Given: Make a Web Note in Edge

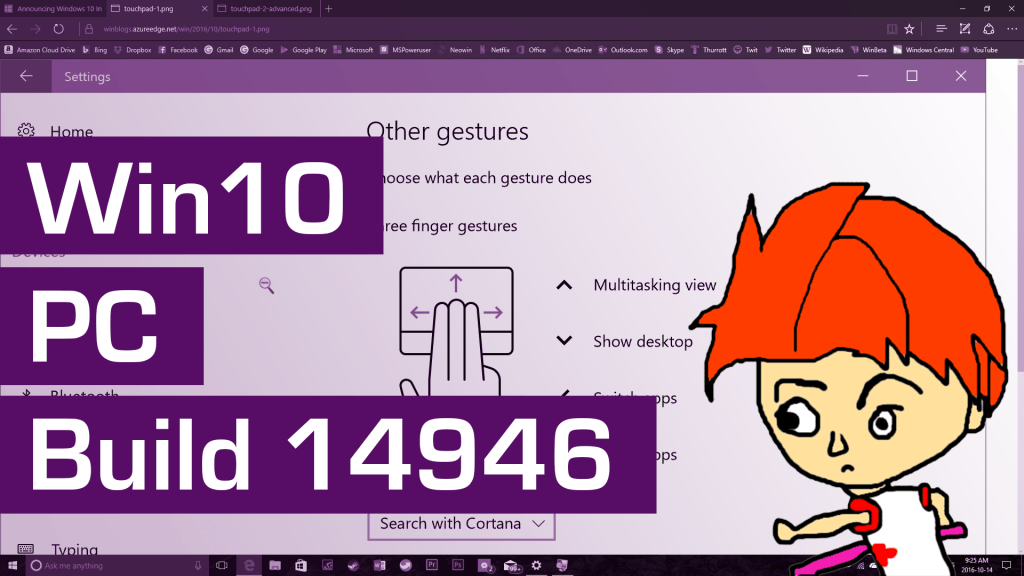Looking at the screenshot, I should tap(965, 29).
